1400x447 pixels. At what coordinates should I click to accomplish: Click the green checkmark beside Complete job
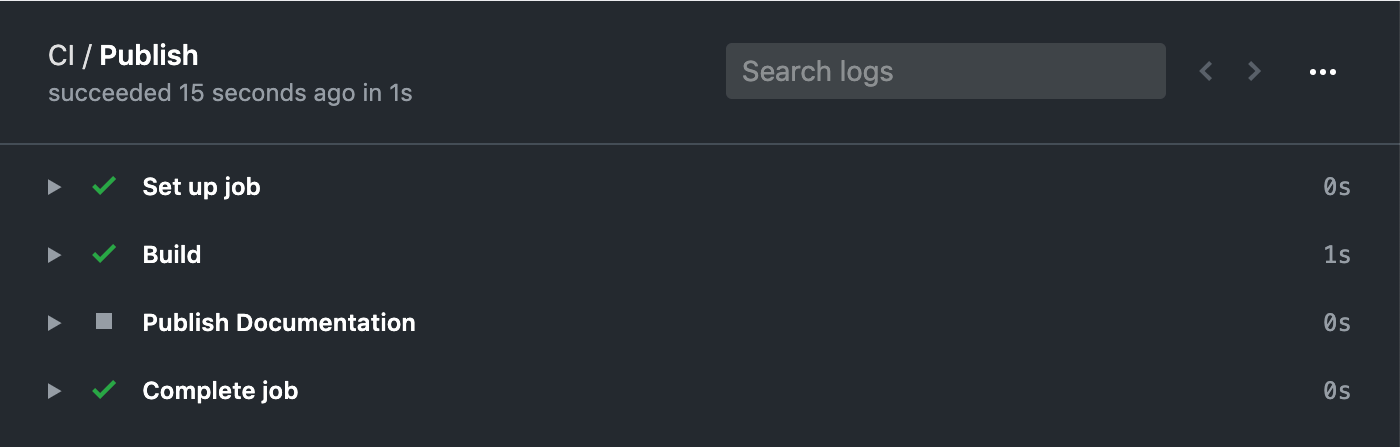click(104, 390)
